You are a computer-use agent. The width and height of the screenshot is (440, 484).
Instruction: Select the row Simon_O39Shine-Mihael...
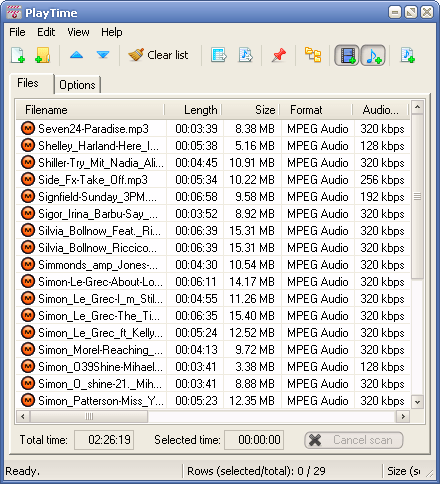[x=213, y=367]
